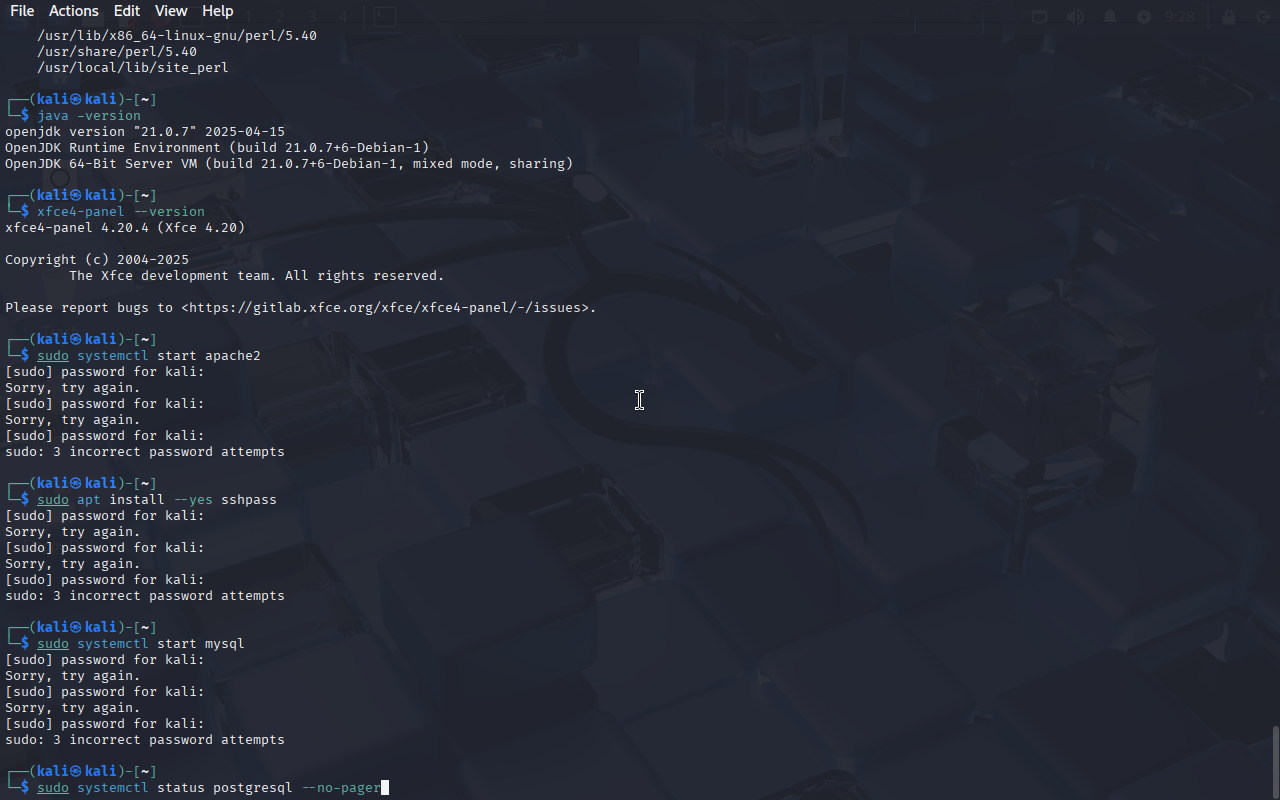Click the faint volume speaker icon
Screen dimensions: 1280x800
point(1075,16)
